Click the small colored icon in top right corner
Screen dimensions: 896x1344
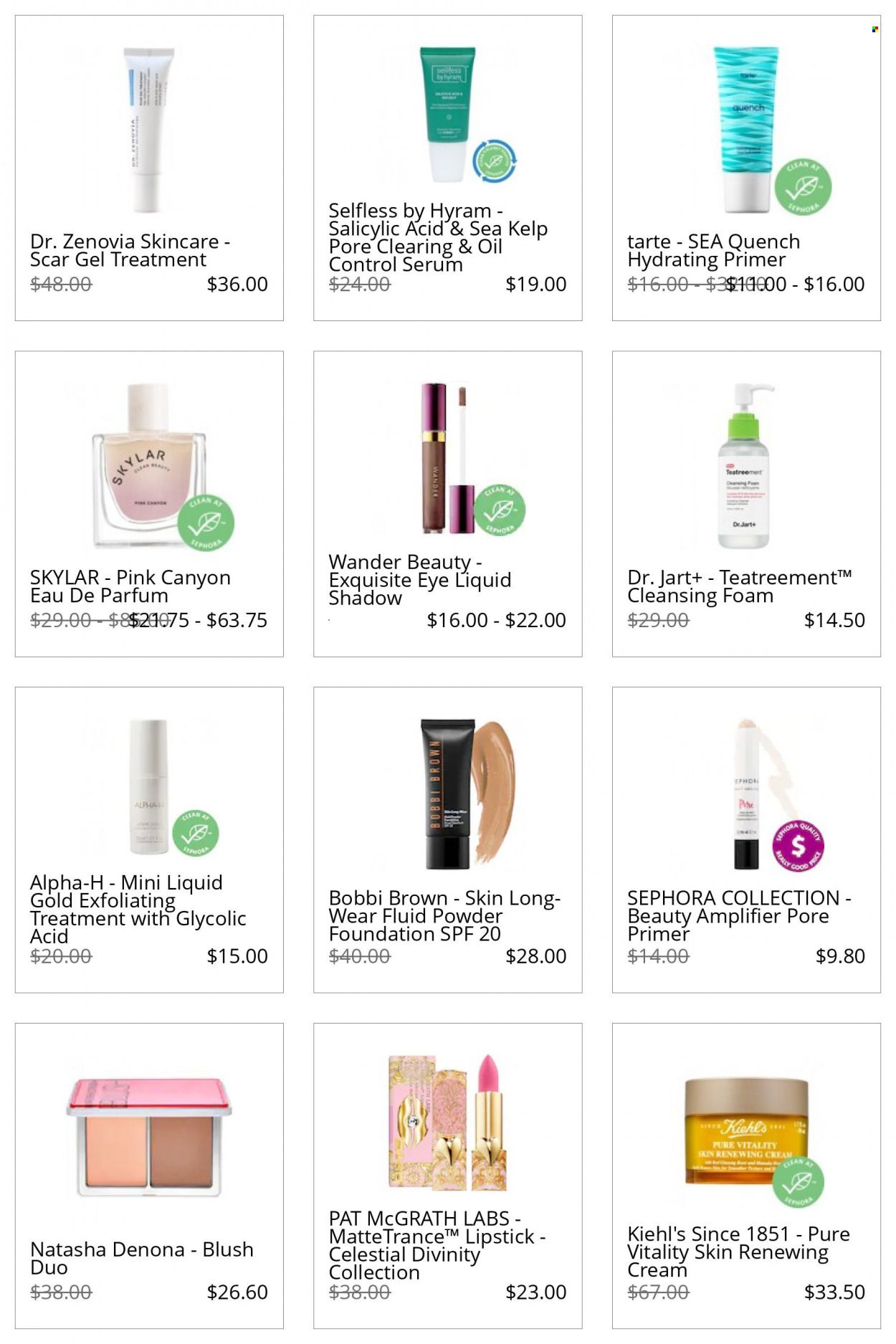click(874, 29)
